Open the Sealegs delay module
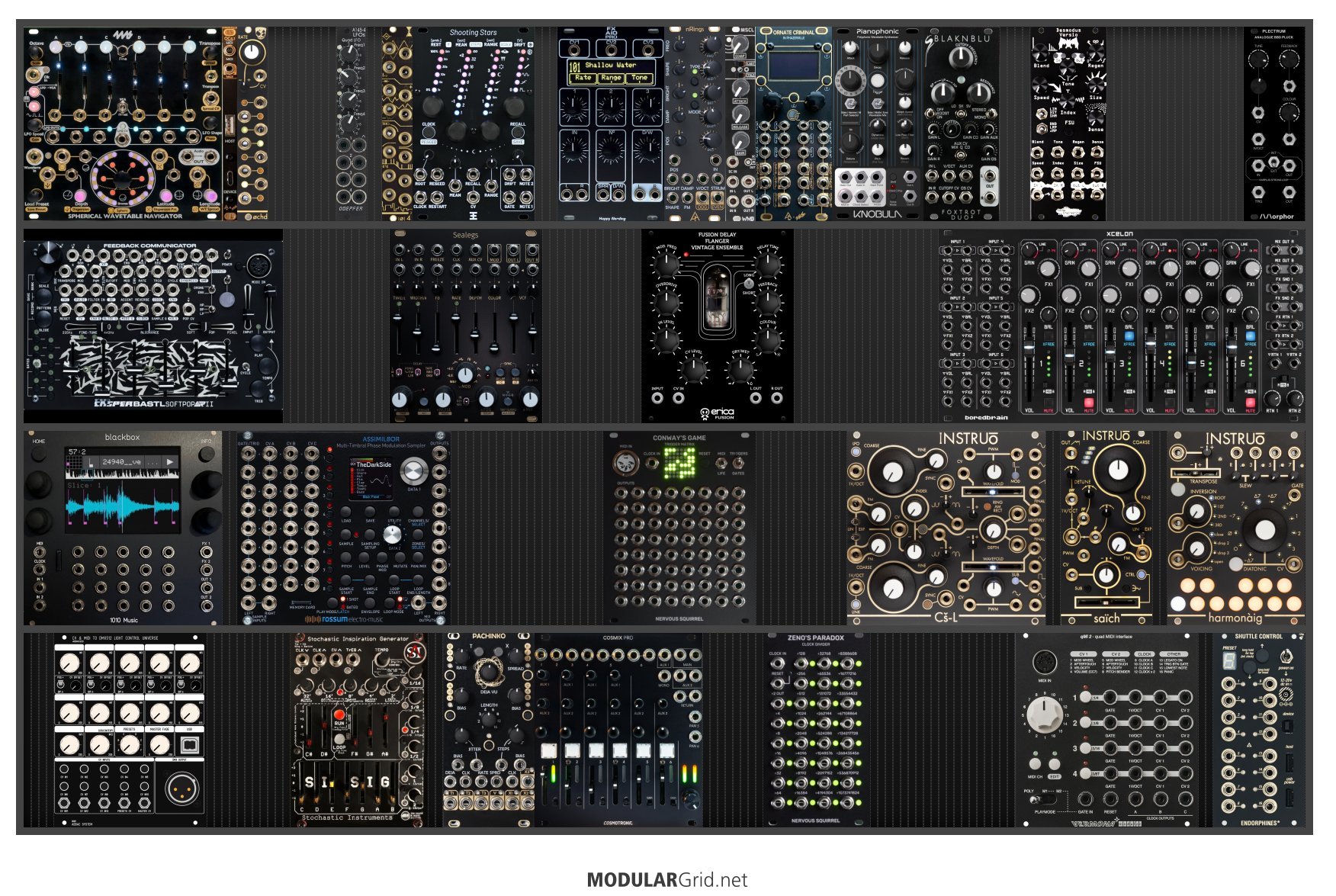The width and height of the screenshot is (1336, 896). [465, 326]
